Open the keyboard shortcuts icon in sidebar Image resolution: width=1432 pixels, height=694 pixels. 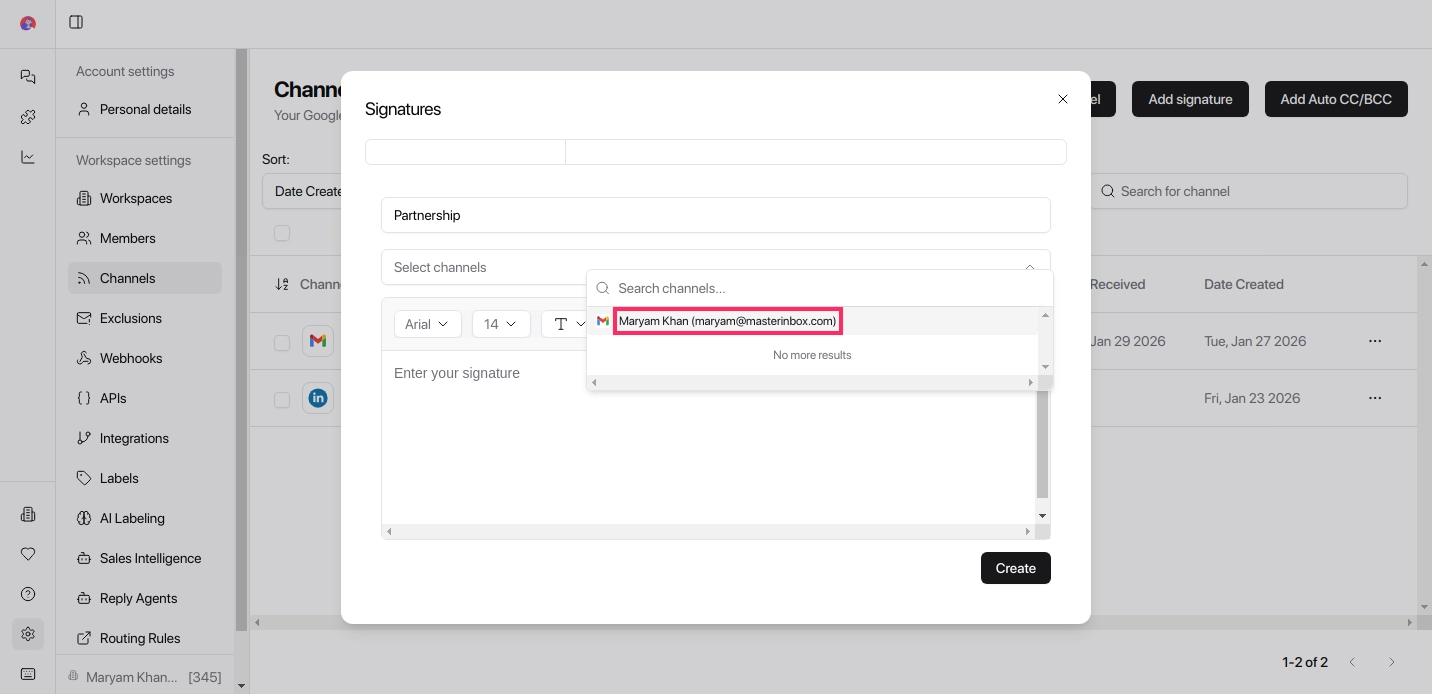coord(28,674)
